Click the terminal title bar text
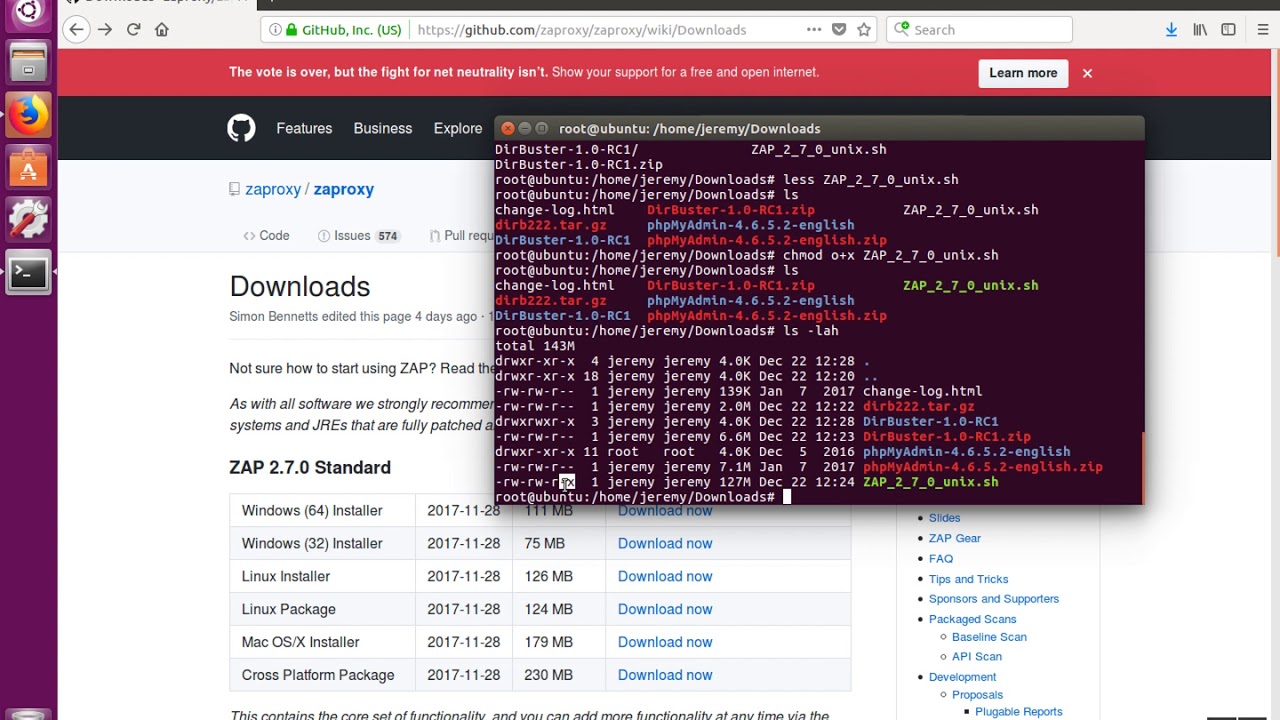 690,129
